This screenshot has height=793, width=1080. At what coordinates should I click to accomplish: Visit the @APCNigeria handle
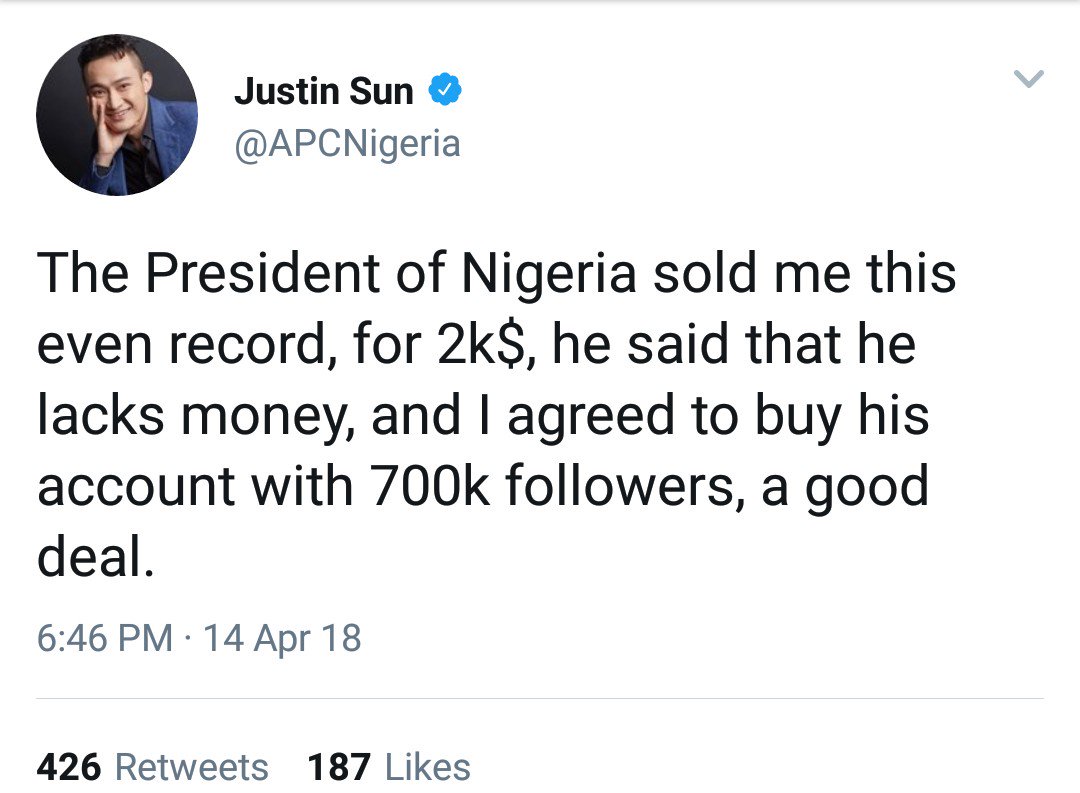[x=347, y=144]
